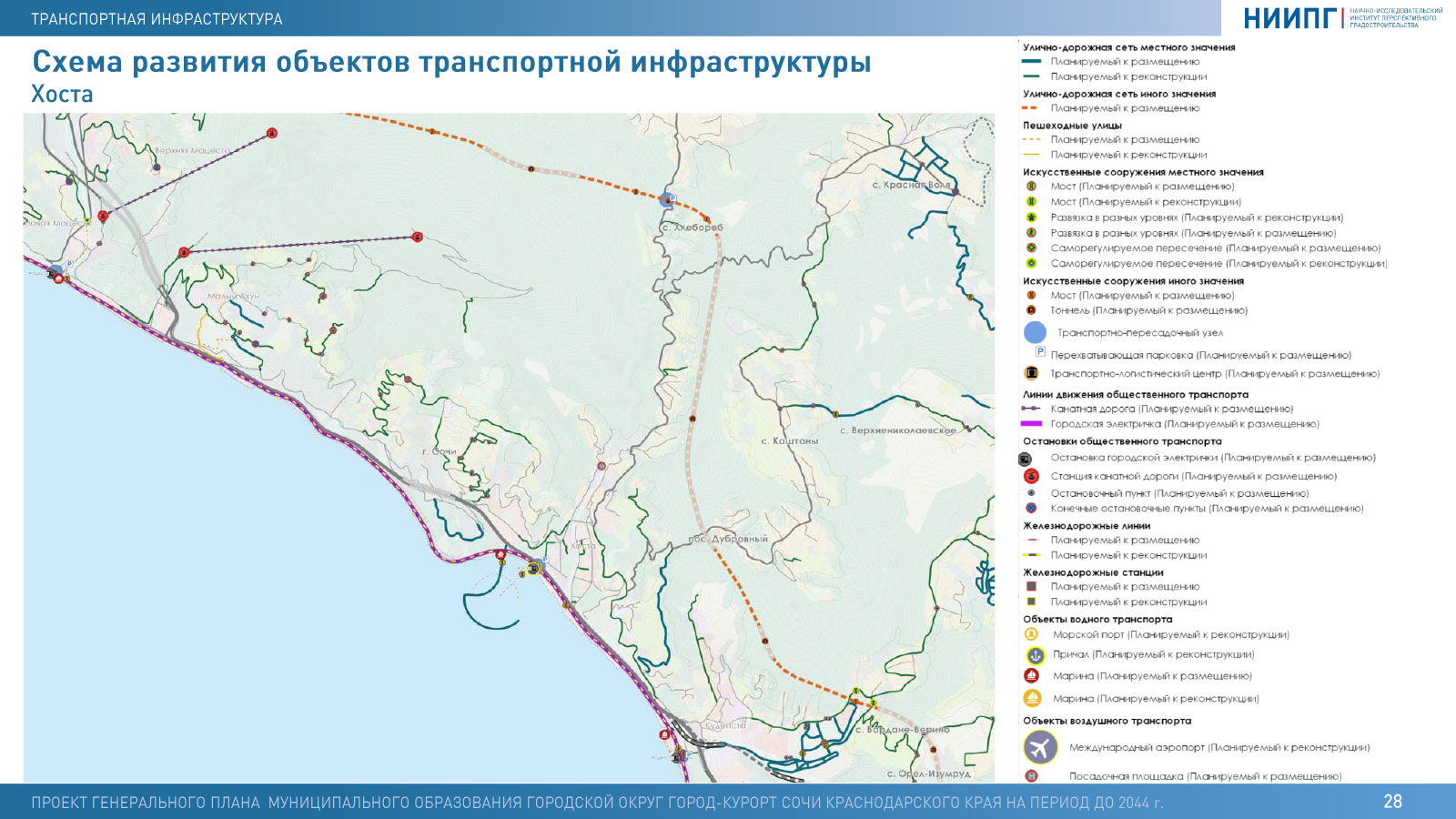The width and height of the screenshot is (1456, 819).
Task: Click the Посадочная площадка legend icon
Action: (1031, 776)
